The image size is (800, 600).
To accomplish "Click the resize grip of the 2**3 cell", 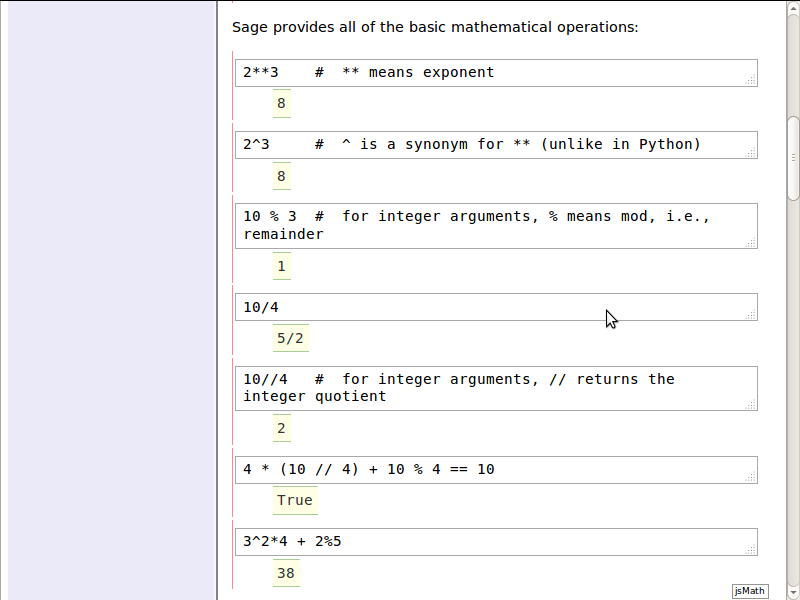I will pos(751,80).
